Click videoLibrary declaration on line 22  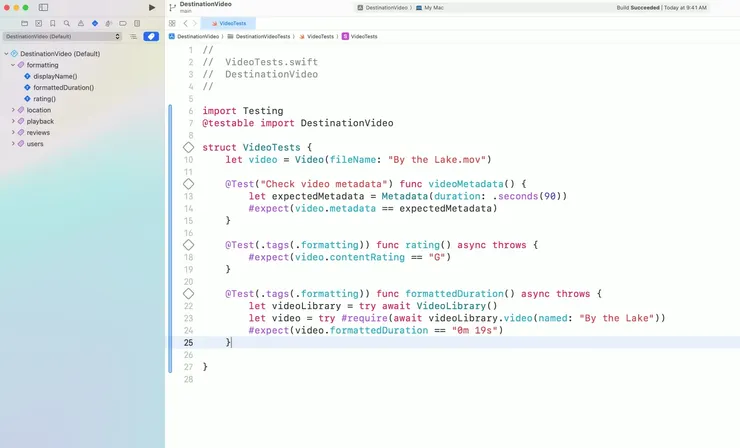306,306
